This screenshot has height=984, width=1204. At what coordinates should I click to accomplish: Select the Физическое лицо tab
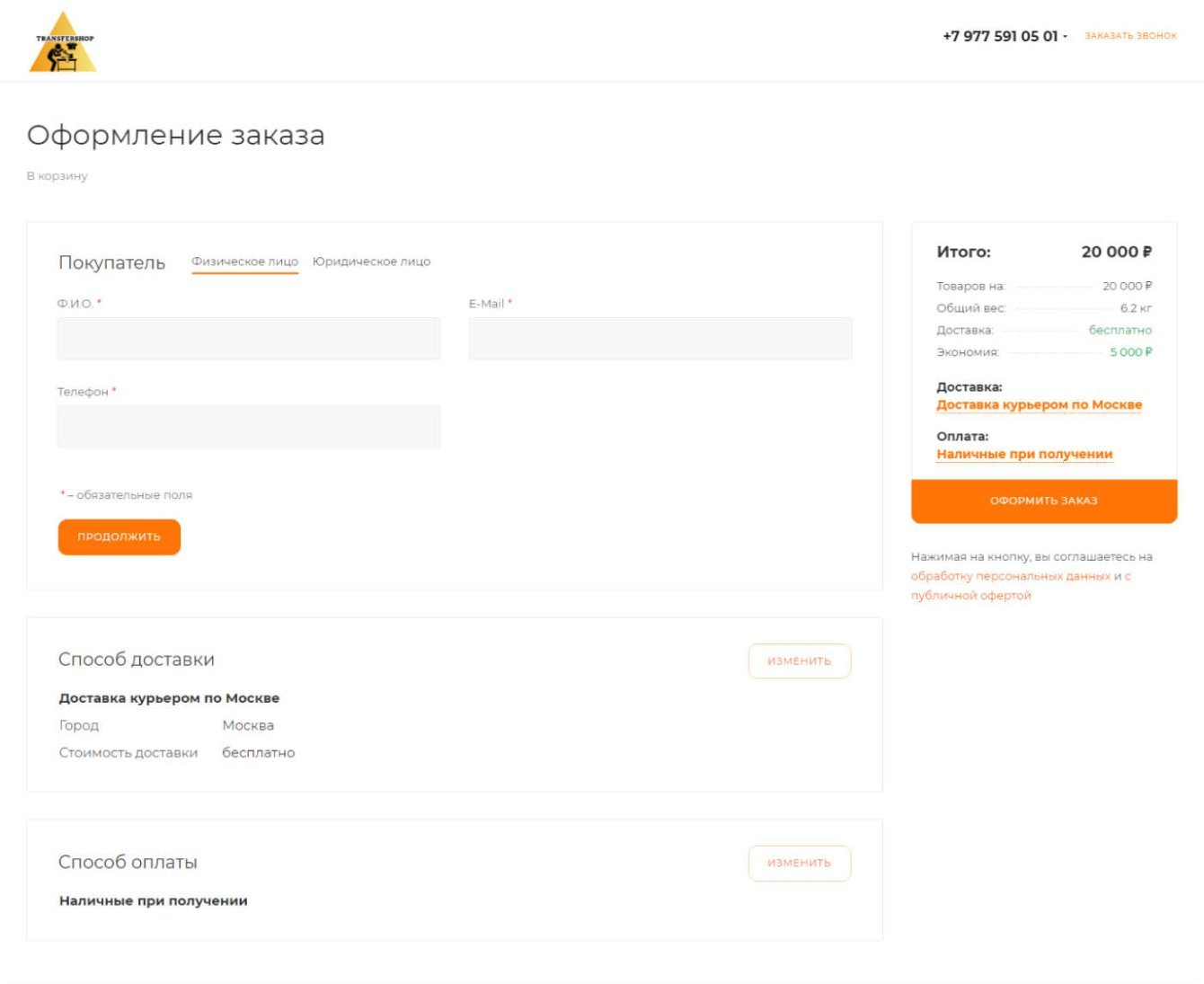[x=244, y=262]
